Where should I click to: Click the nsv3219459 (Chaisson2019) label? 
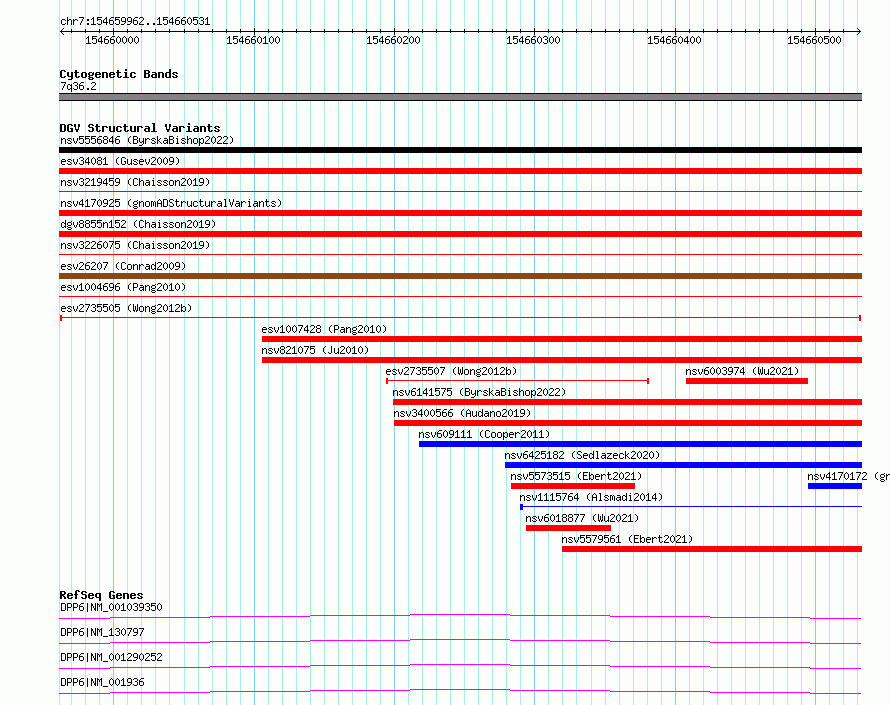pos(135,182)
